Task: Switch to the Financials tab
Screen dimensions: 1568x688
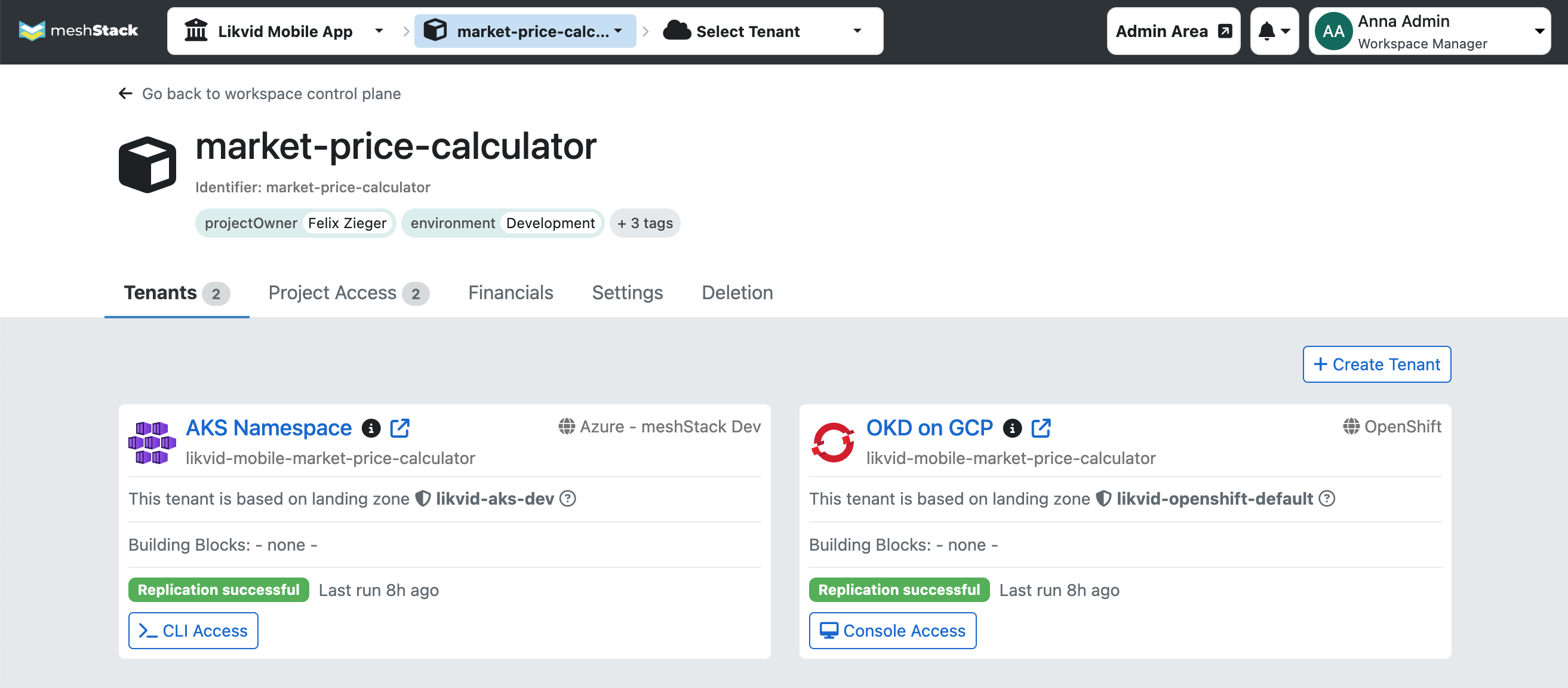Action: pyautogui.click(x=510, y=293)
